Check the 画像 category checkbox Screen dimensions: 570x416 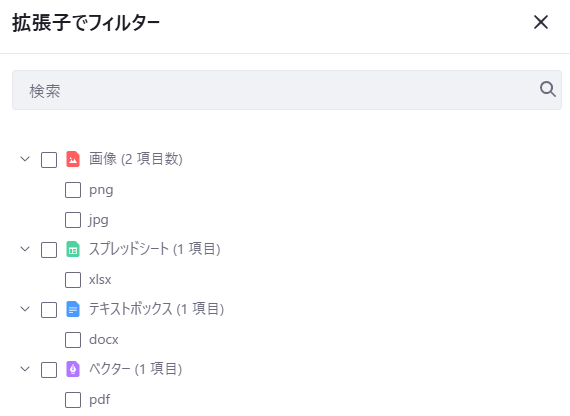pyautogui.click(x=49, y=160)
